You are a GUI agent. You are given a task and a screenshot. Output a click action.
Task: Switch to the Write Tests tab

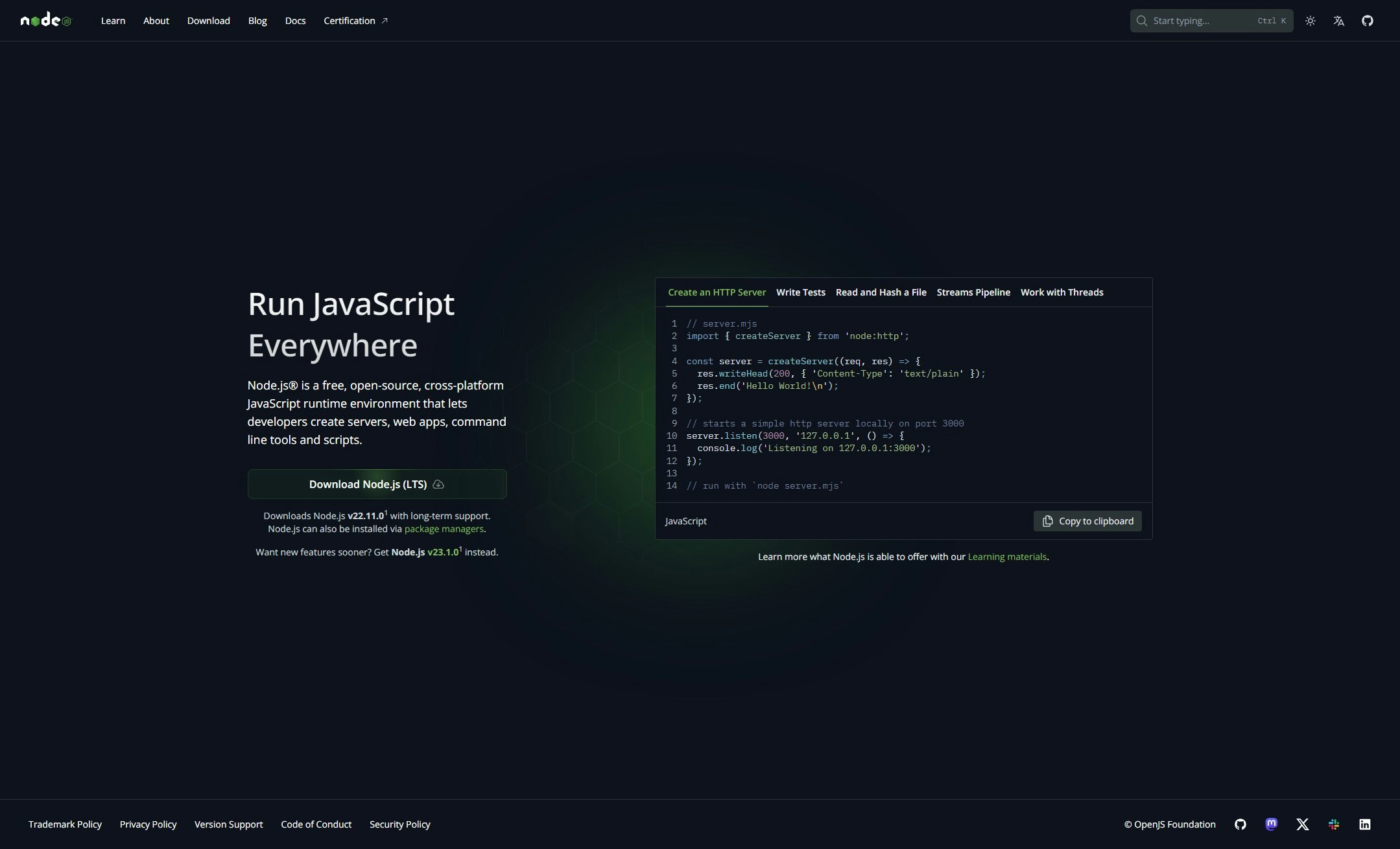[801, 292]
